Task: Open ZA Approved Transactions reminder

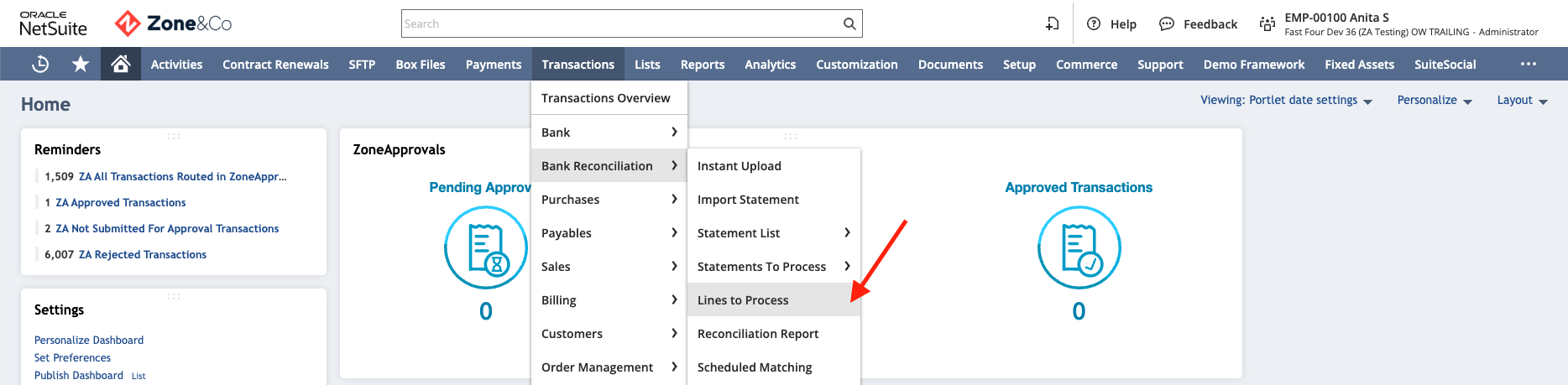Action: tap(121, 203)
